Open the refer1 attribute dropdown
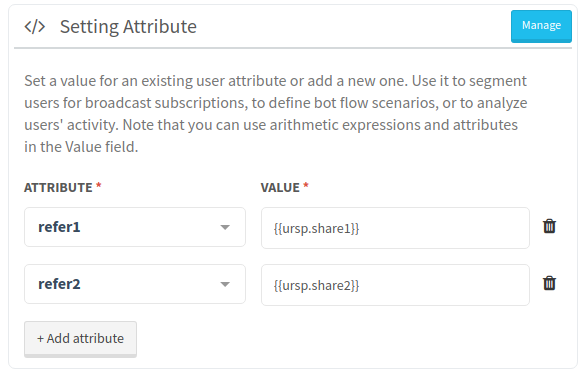586x376 pixels. (x=135, y=227)
